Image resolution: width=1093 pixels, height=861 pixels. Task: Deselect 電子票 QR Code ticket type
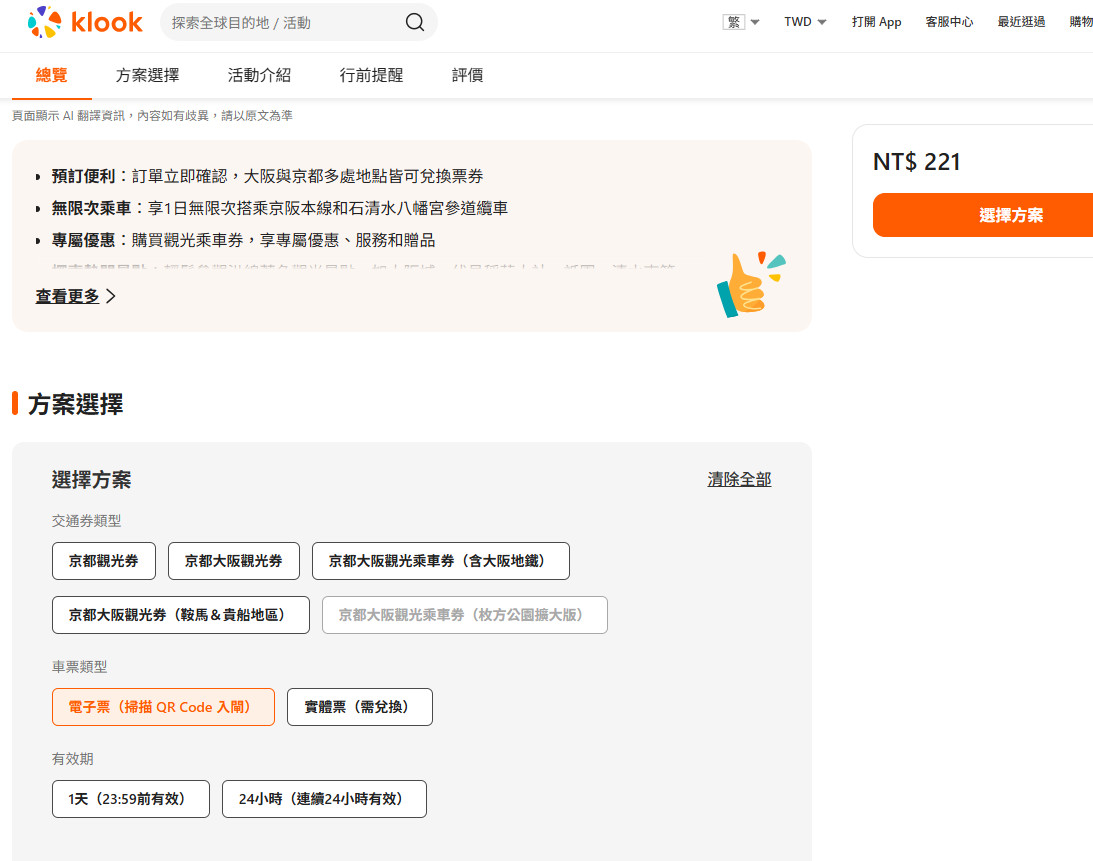pyautogui.click(x=163, y=707)
